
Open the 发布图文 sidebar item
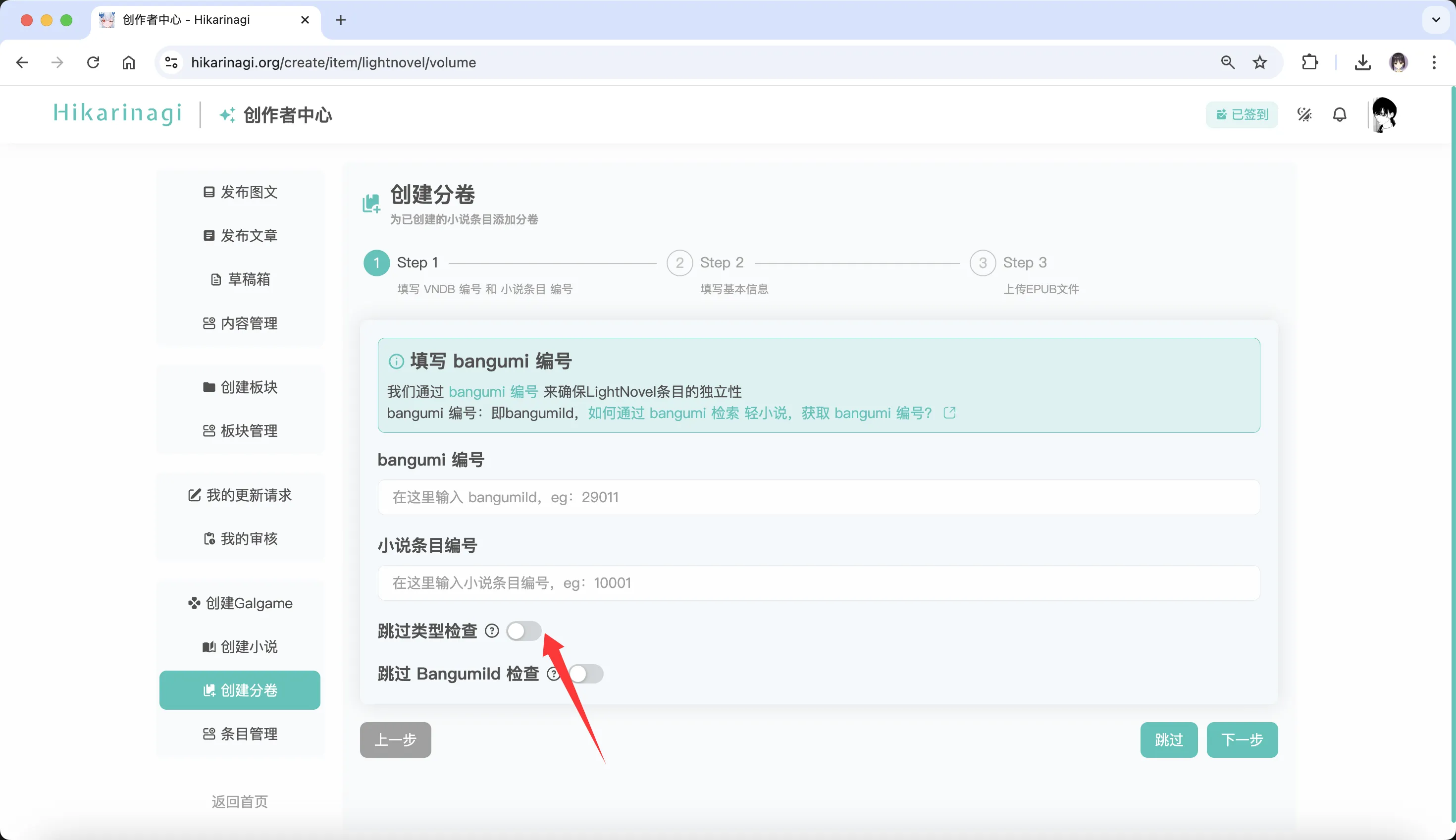click(240, 192)
